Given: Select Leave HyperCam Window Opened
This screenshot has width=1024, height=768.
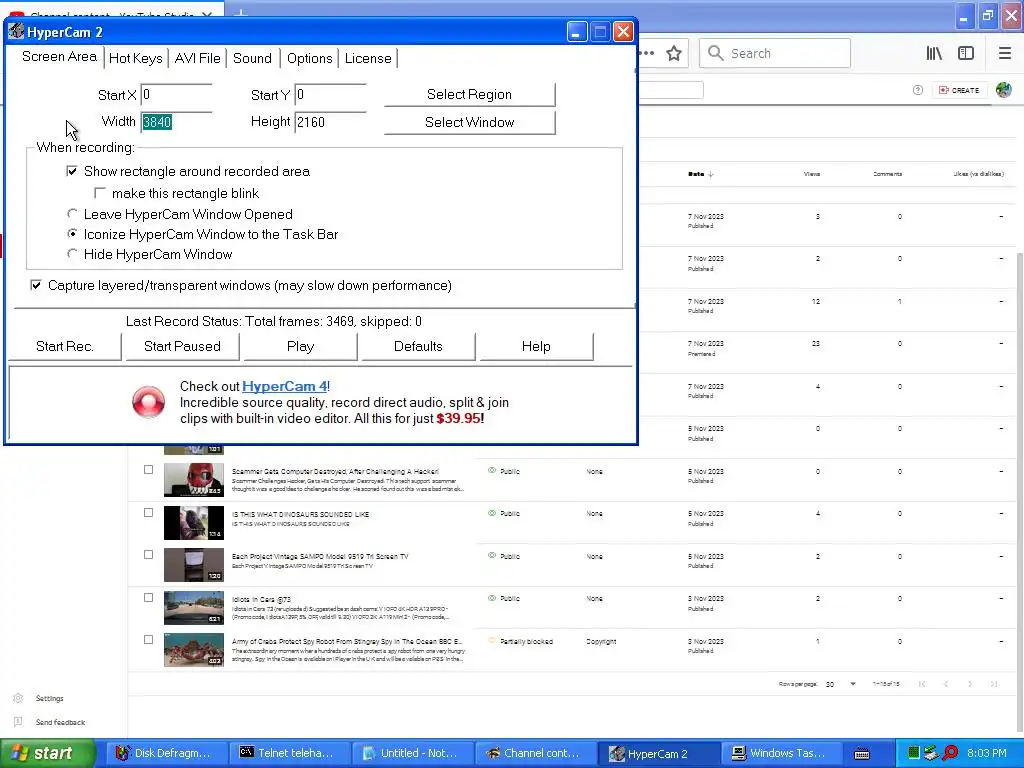Looking at the screenshot, I should pyautogui.click(x=72, y=214).
